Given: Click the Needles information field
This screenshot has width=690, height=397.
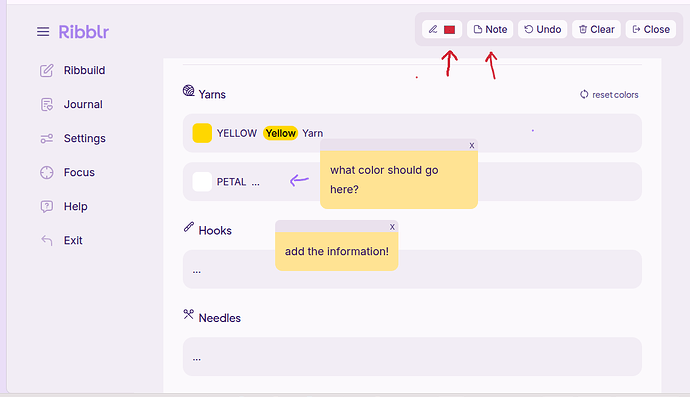Looking at the screenshot, I should [x=412, y=357].
